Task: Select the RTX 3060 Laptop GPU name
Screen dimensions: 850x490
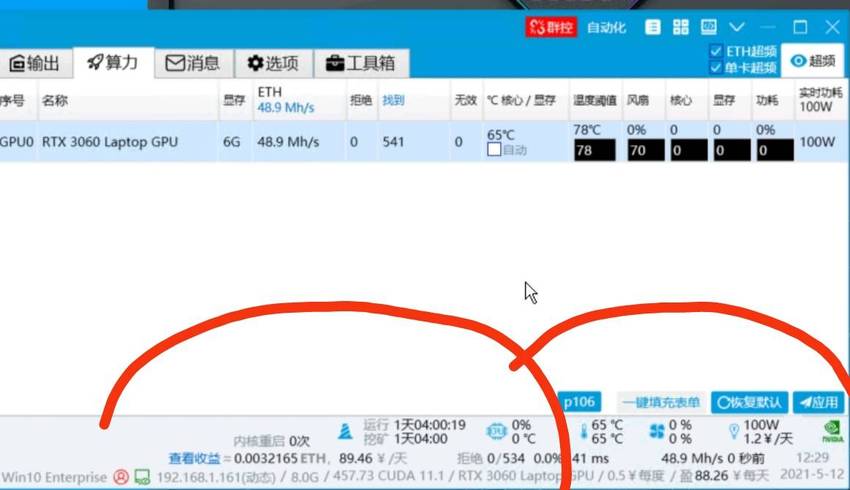Action: click(x=110, y=142)
